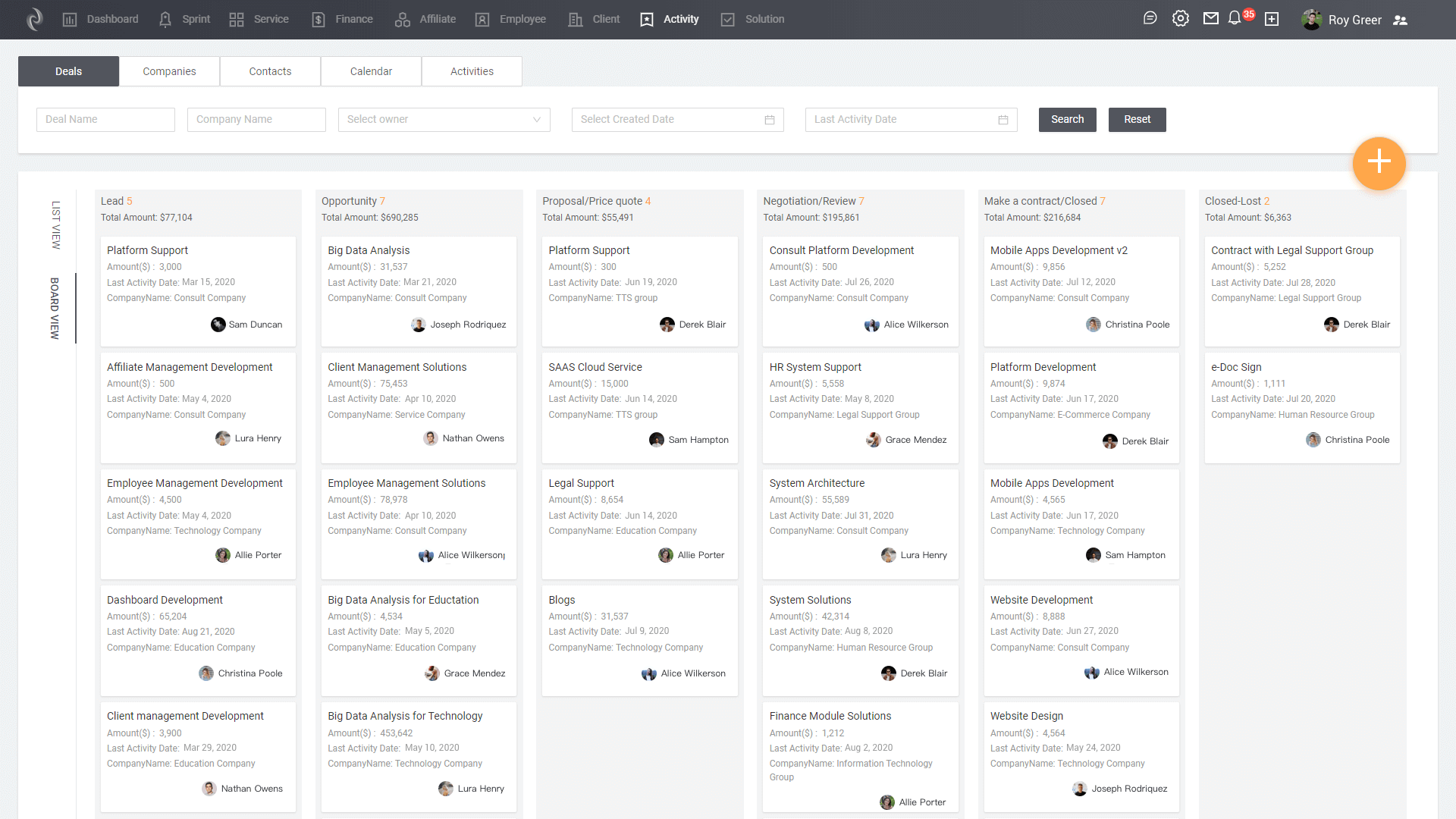Open the mail envelope icon

click(x=1210, y=18)
